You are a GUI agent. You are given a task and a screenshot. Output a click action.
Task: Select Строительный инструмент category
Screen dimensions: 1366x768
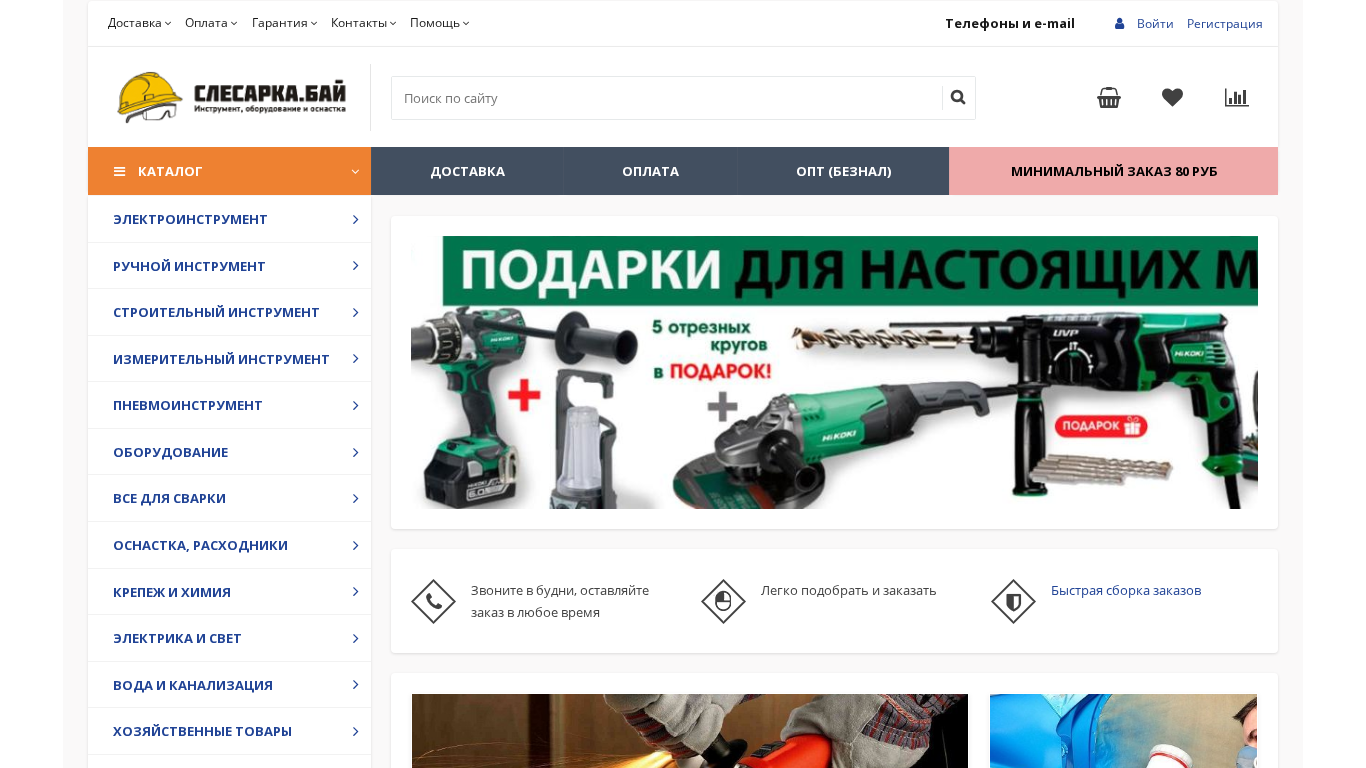point(216,312)
